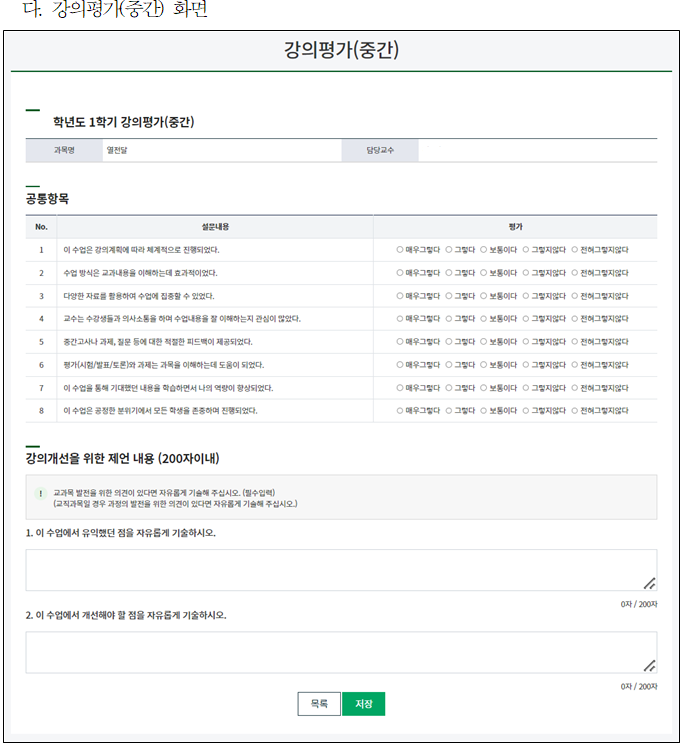The width and height of the screenshot is (687, 748).
Task: Click the 과목명 value '열전달'
Action: pos(118,151)
